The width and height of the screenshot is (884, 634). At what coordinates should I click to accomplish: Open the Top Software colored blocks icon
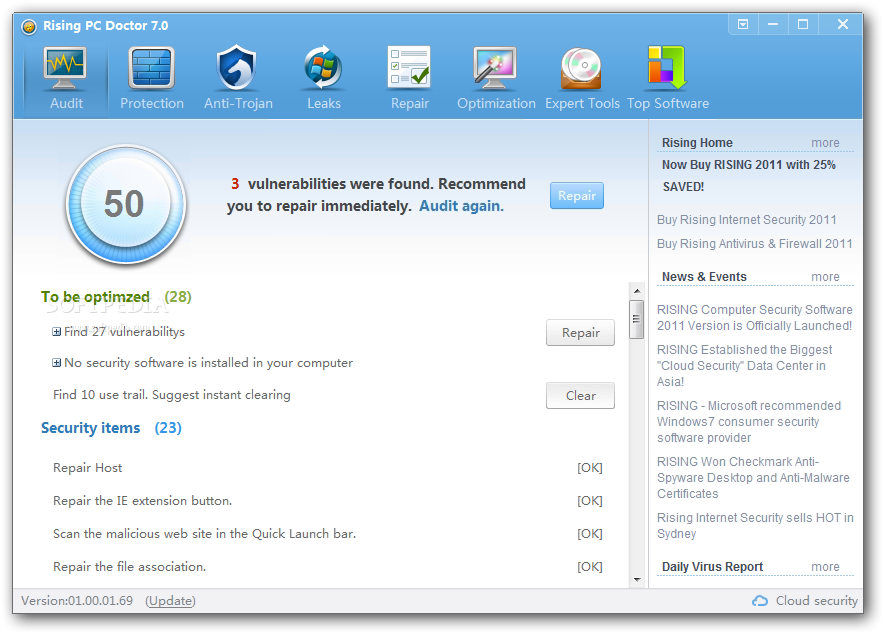pyautogui.click(x=667, y=68)
